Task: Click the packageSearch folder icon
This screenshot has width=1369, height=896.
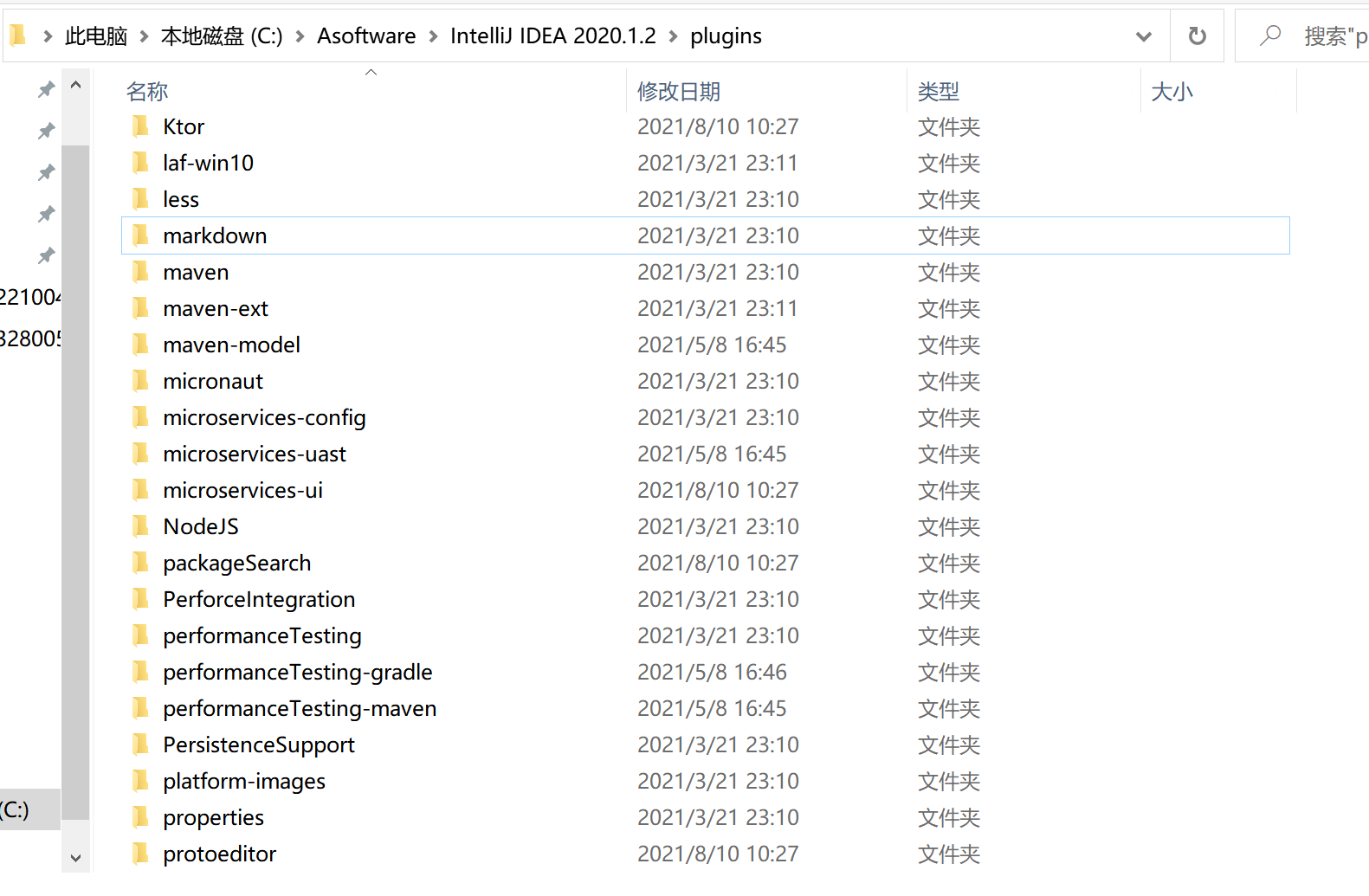Action: 140,563
